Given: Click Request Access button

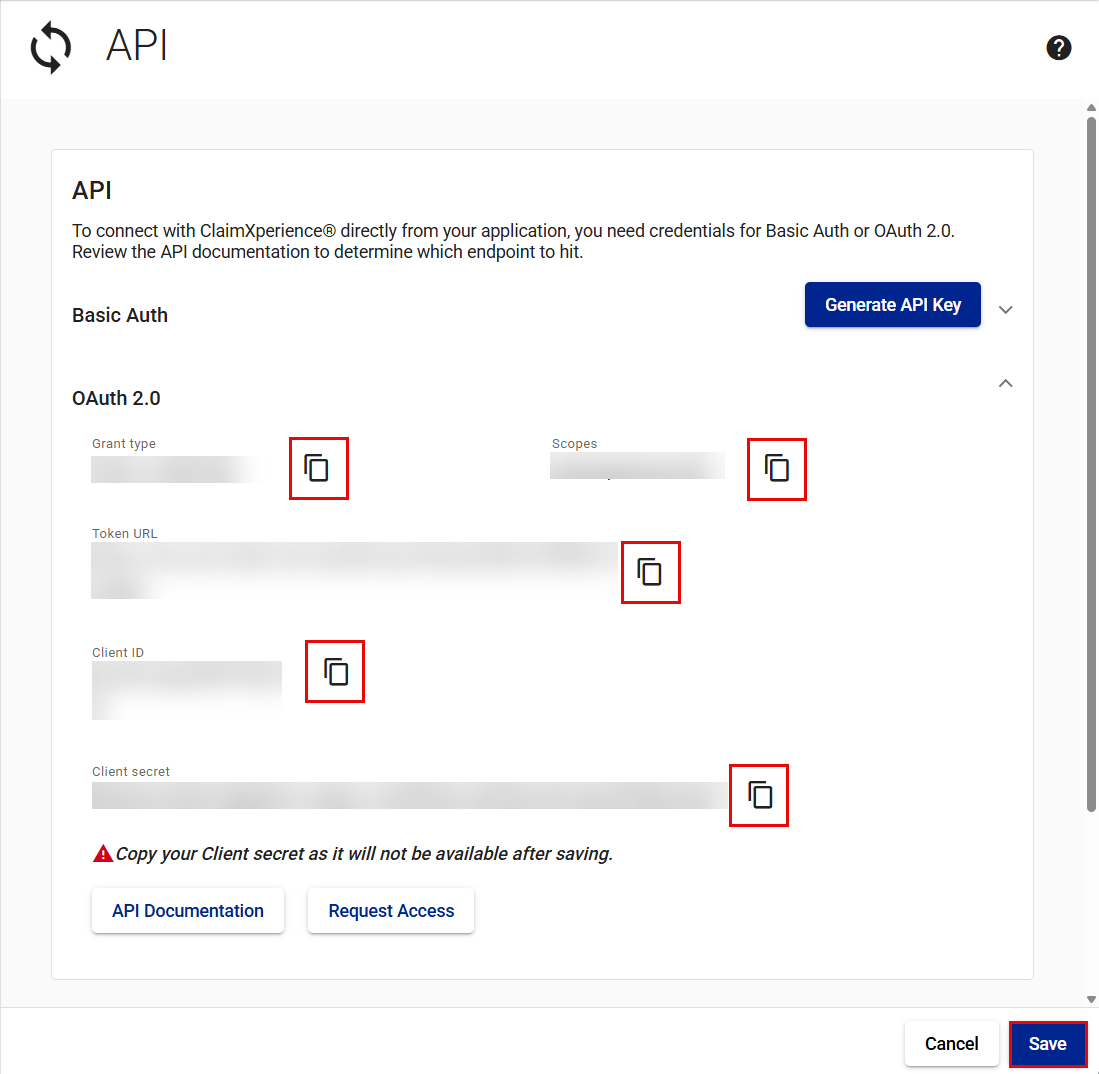Looking at the screenshot, I should (391, 911).
